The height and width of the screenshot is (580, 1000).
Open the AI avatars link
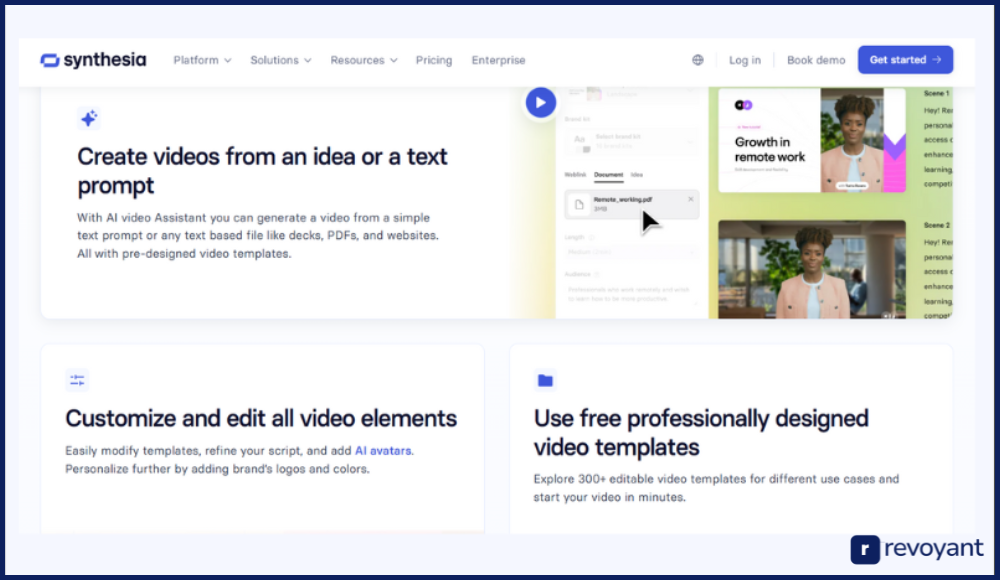pyautogui.click(x=383, y=450)
